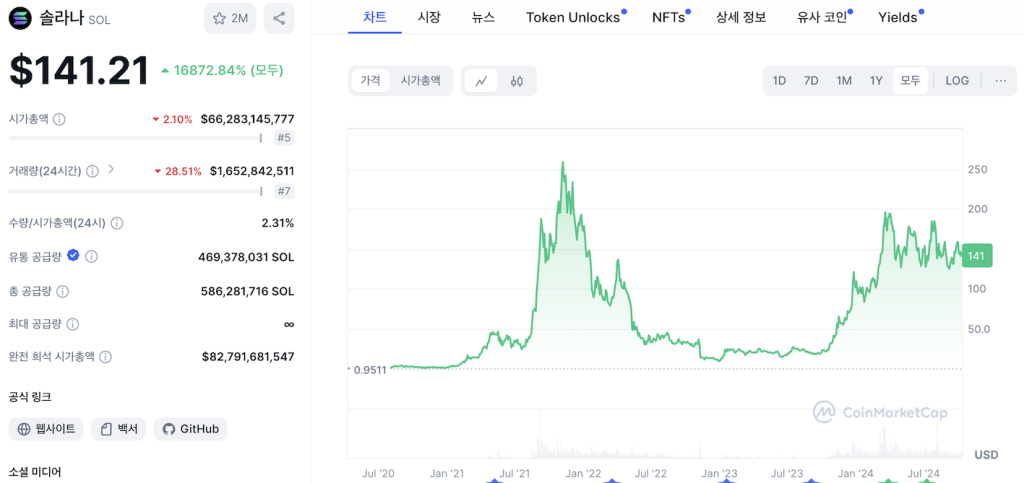The height and width of the screenshot is (483, 1024).
Task: Click the 586,281,716 SOL total supply value
Action: (x=248, y=290)
